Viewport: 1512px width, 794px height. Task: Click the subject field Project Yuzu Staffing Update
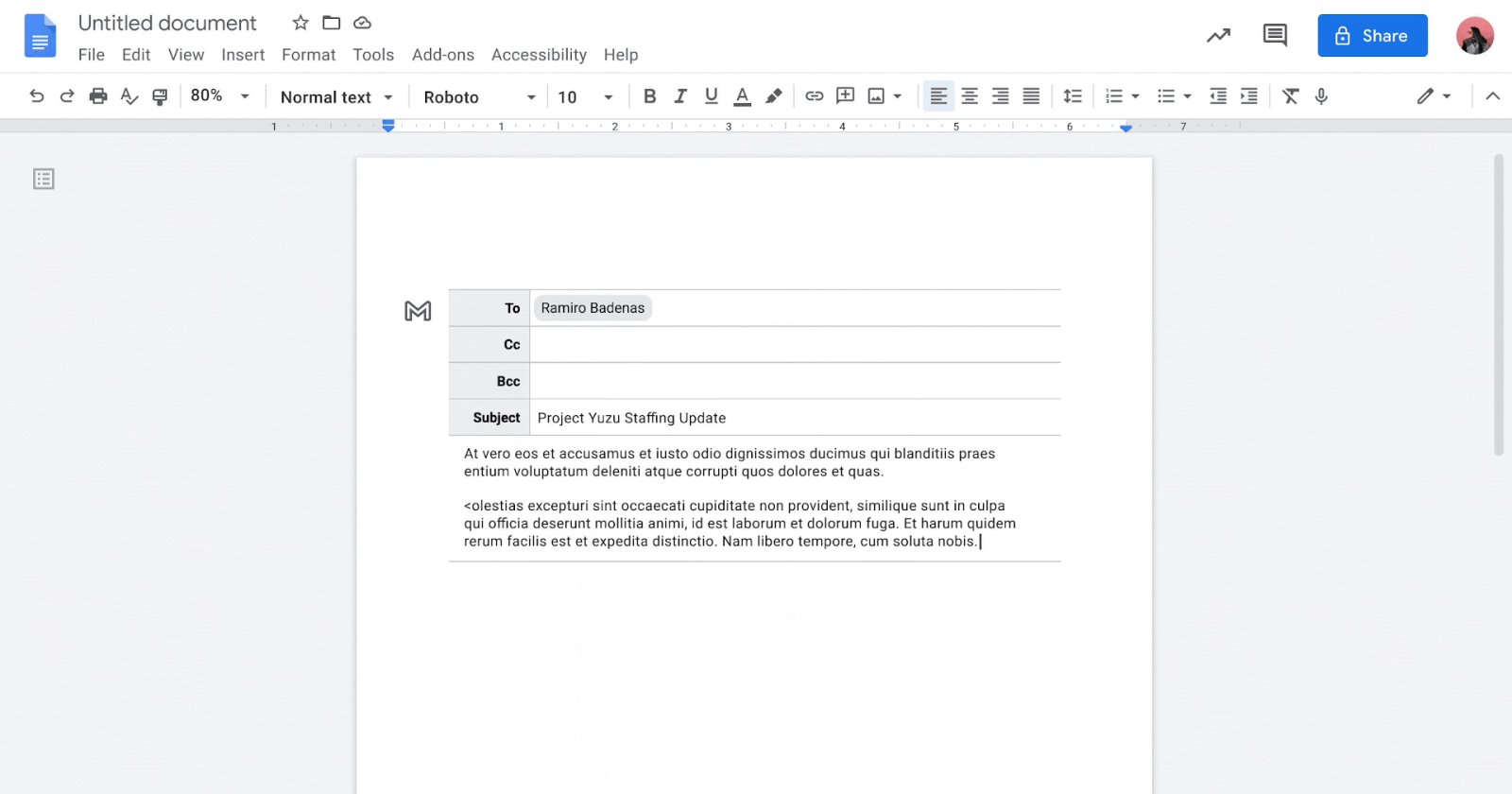click(631, 418)
